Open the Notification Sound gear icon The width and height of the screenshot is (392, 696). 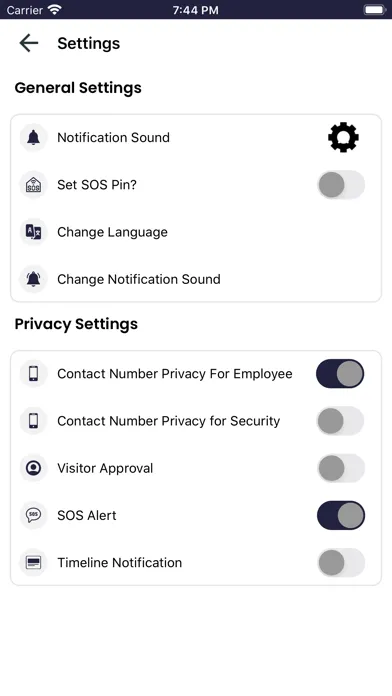pyautogui.click(x=343, y=138)
